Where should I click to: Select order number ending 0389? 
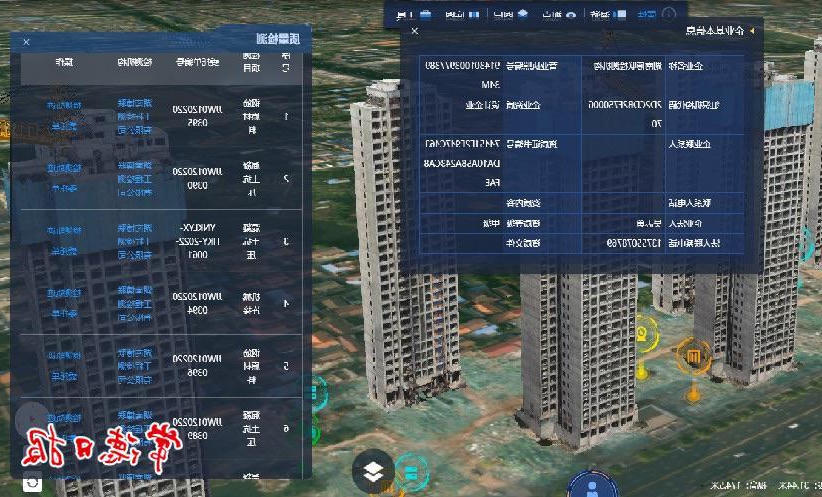[198, 428]
